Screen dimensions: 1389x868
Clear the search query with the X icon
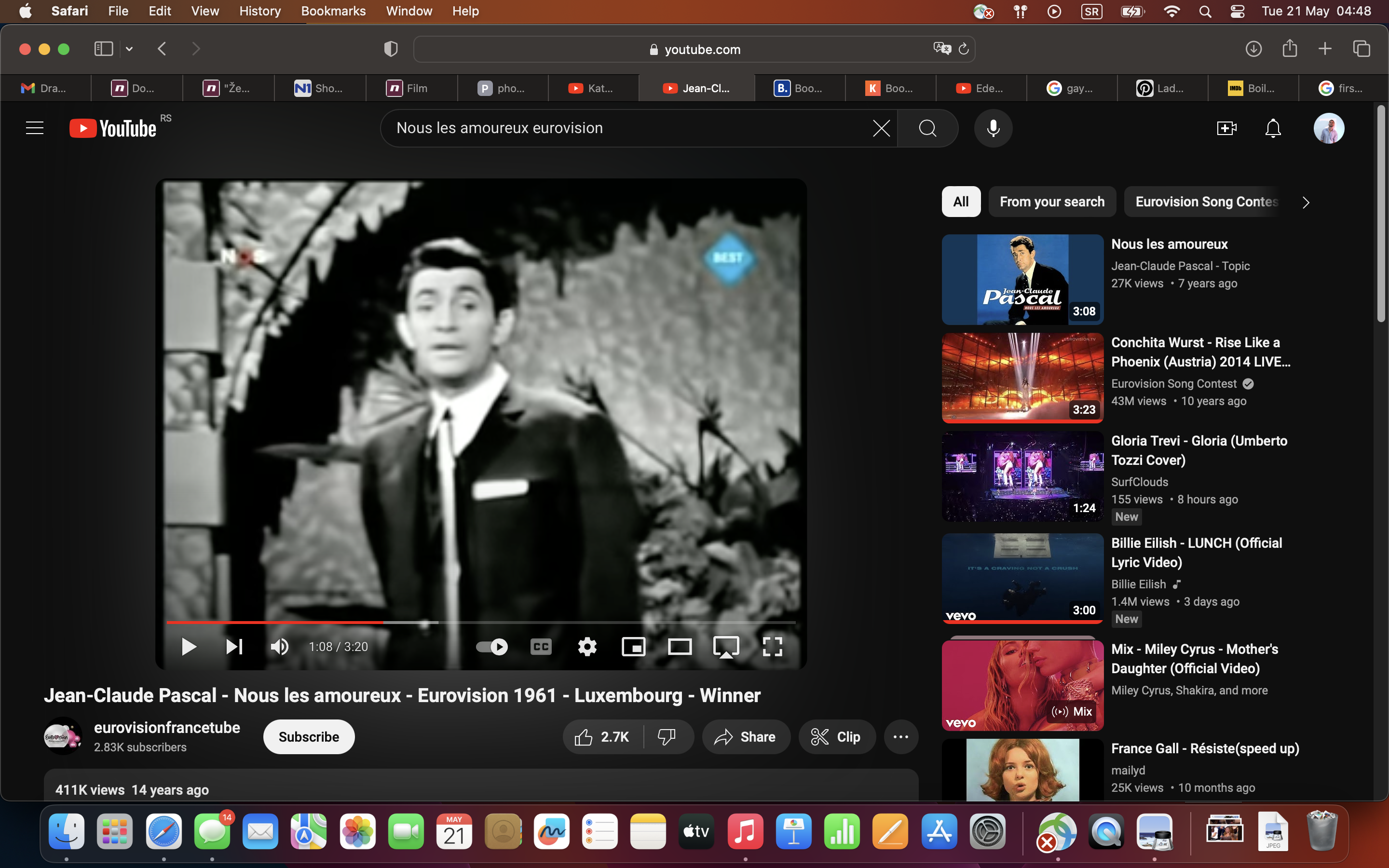click(x=881, y=128)
